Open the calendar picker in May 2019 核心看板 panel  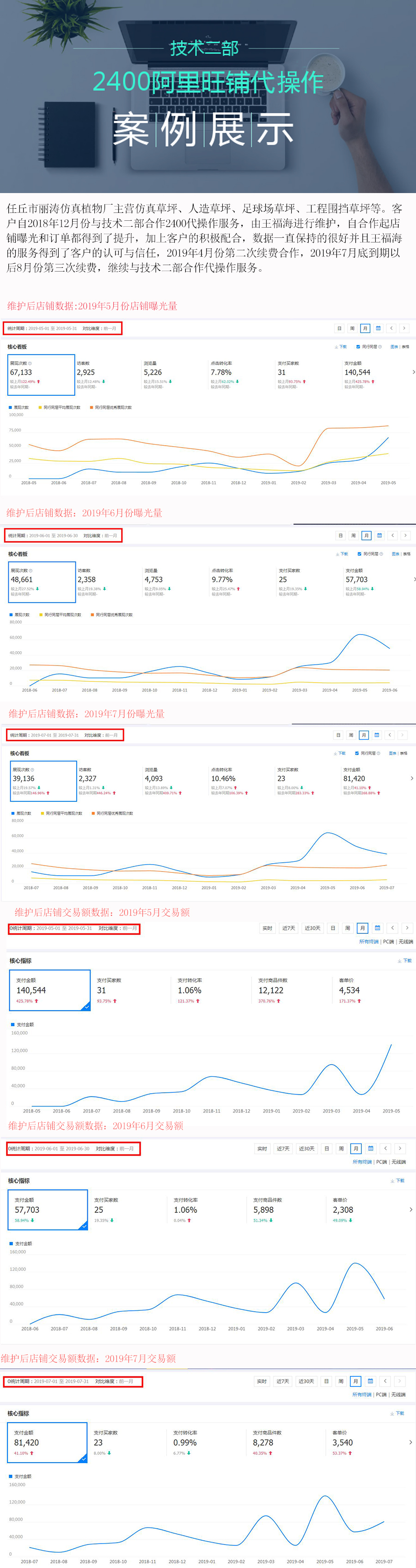click(378, 328)
